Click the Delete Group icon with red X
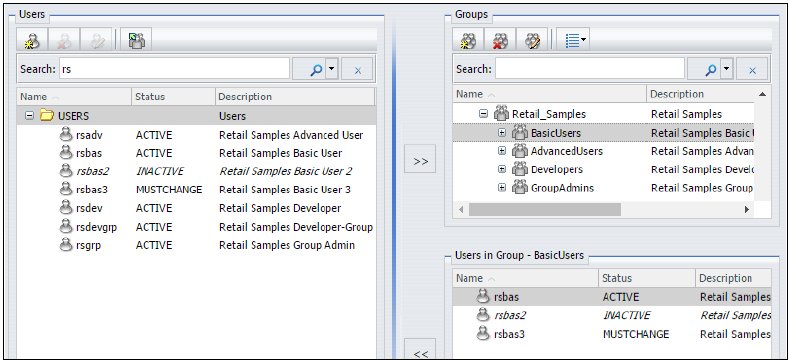 click(x=501, y=40)
